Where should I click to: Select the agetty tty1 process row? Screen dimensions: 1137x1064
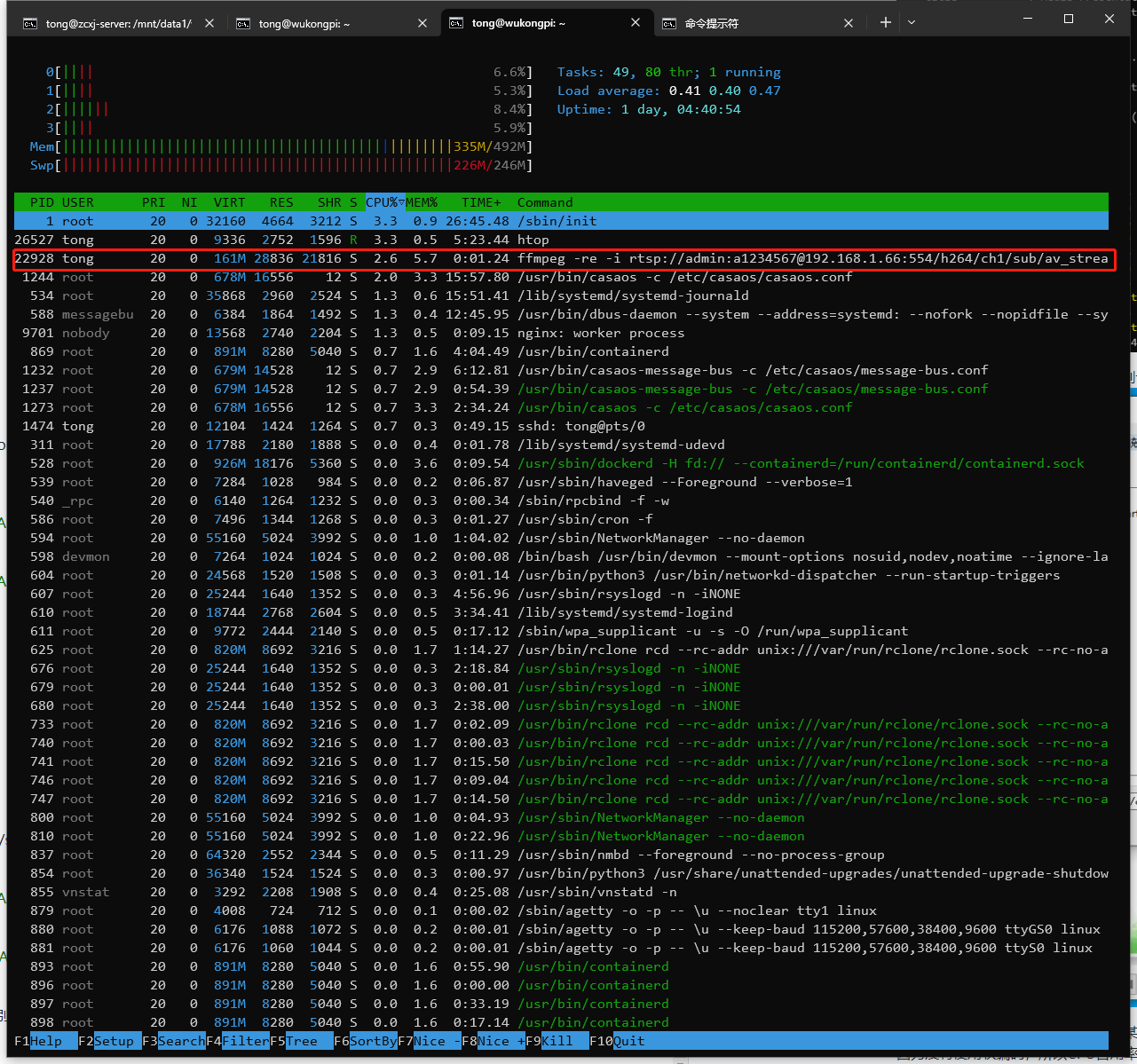[x=561, y=910]
